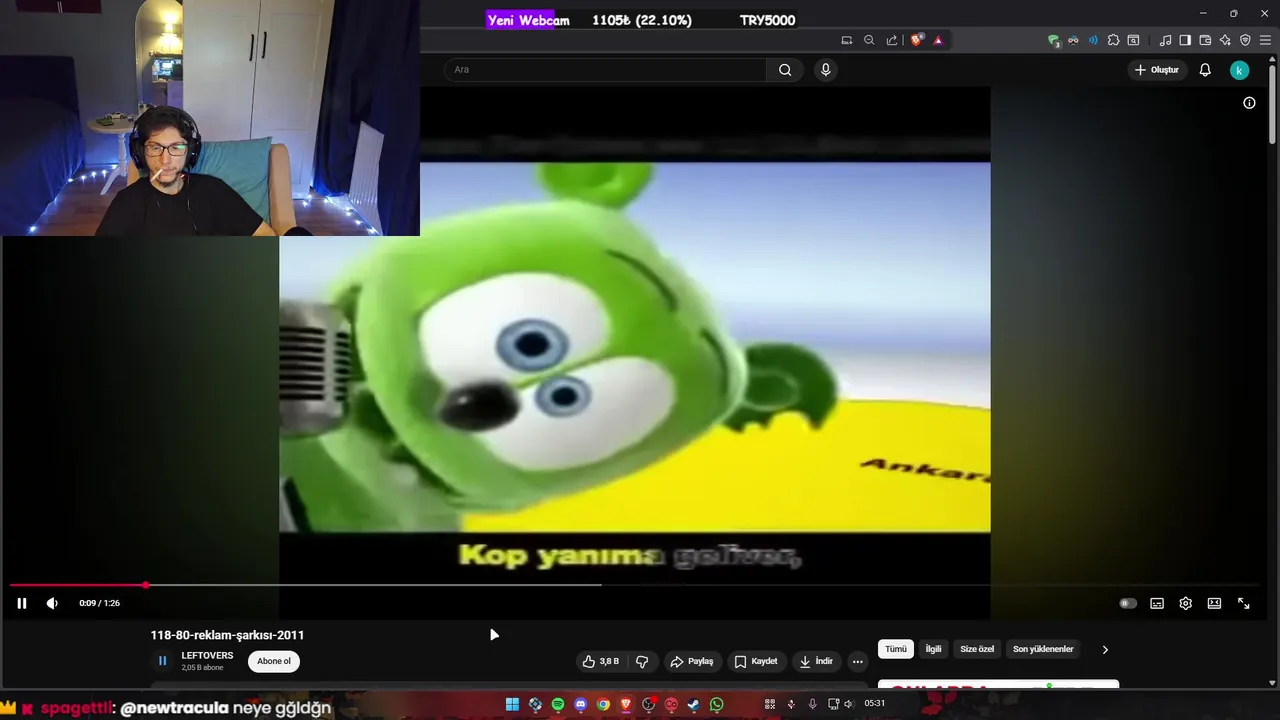Pause the YouTube video
Viewport: 1280px width, 720px height.
tap(22, 603)
